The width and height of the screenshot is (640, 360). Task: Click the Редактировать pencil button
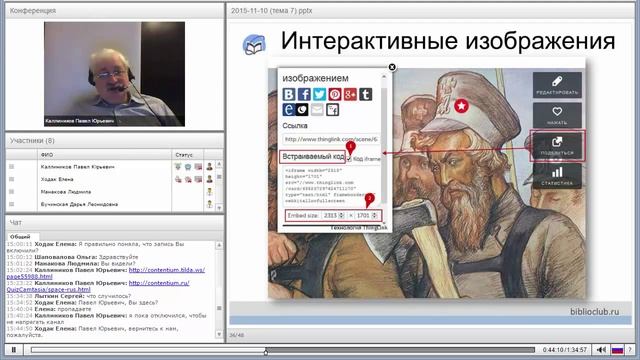coord(557,85)
